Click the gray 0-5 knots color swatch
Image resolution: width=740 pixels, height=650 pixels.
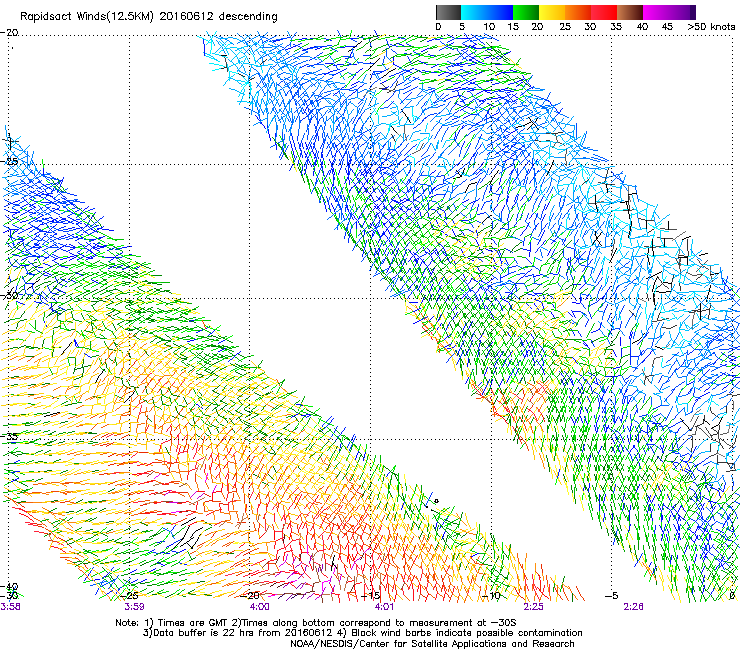pos(448,12)
